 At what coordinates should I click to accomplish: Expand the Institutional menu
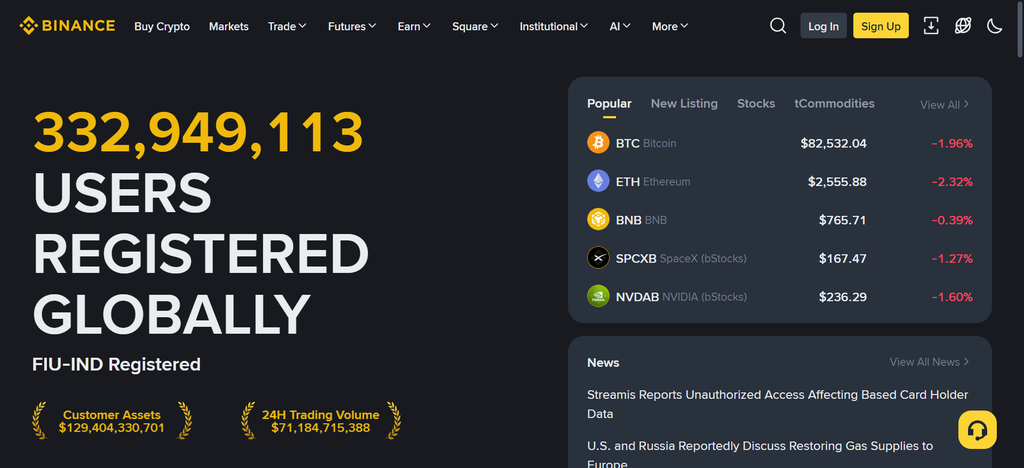pos(554,26)
